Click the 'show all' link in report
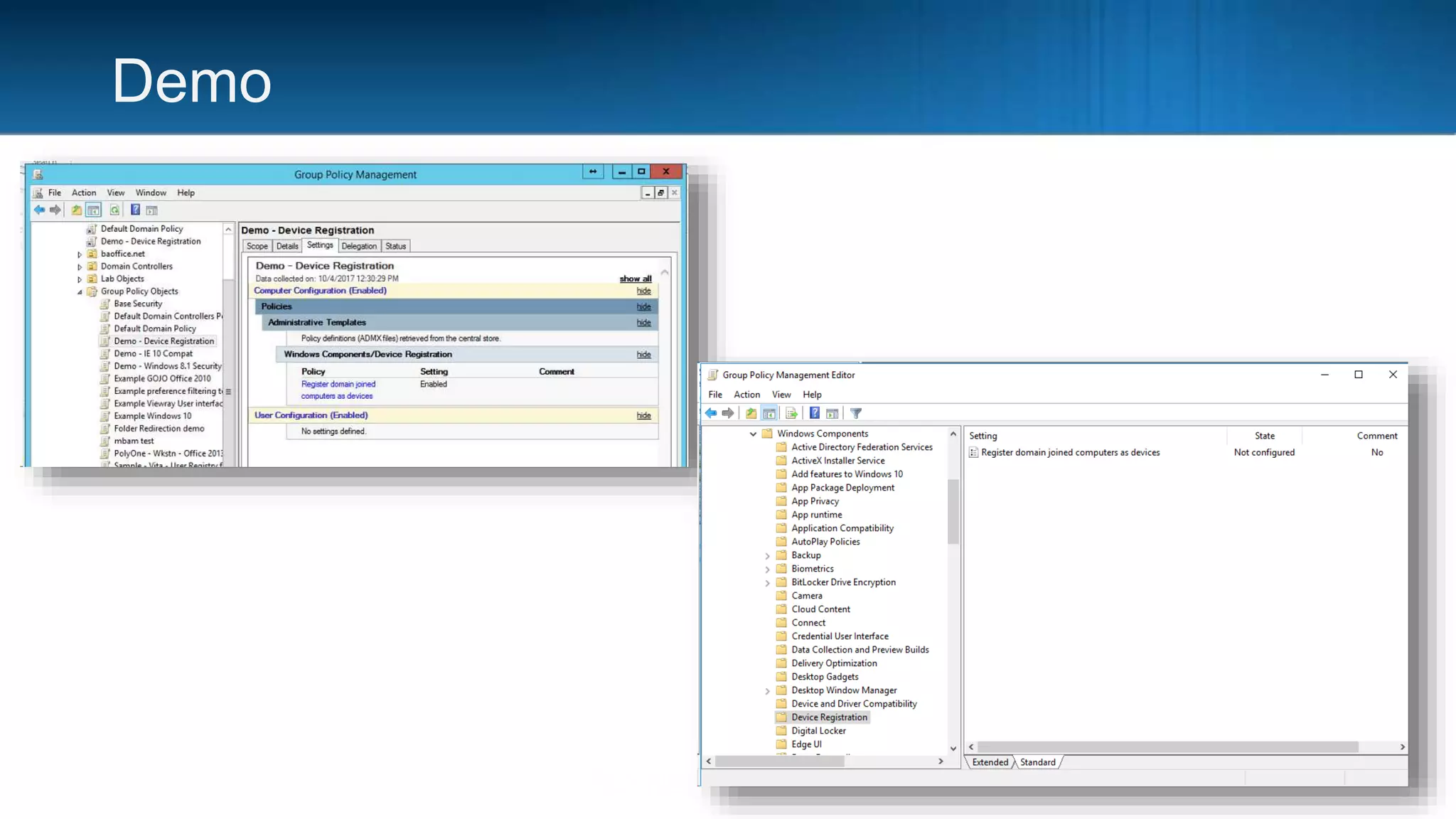Viewport: 1456px width, 819px height. click(x=635, y=279)
